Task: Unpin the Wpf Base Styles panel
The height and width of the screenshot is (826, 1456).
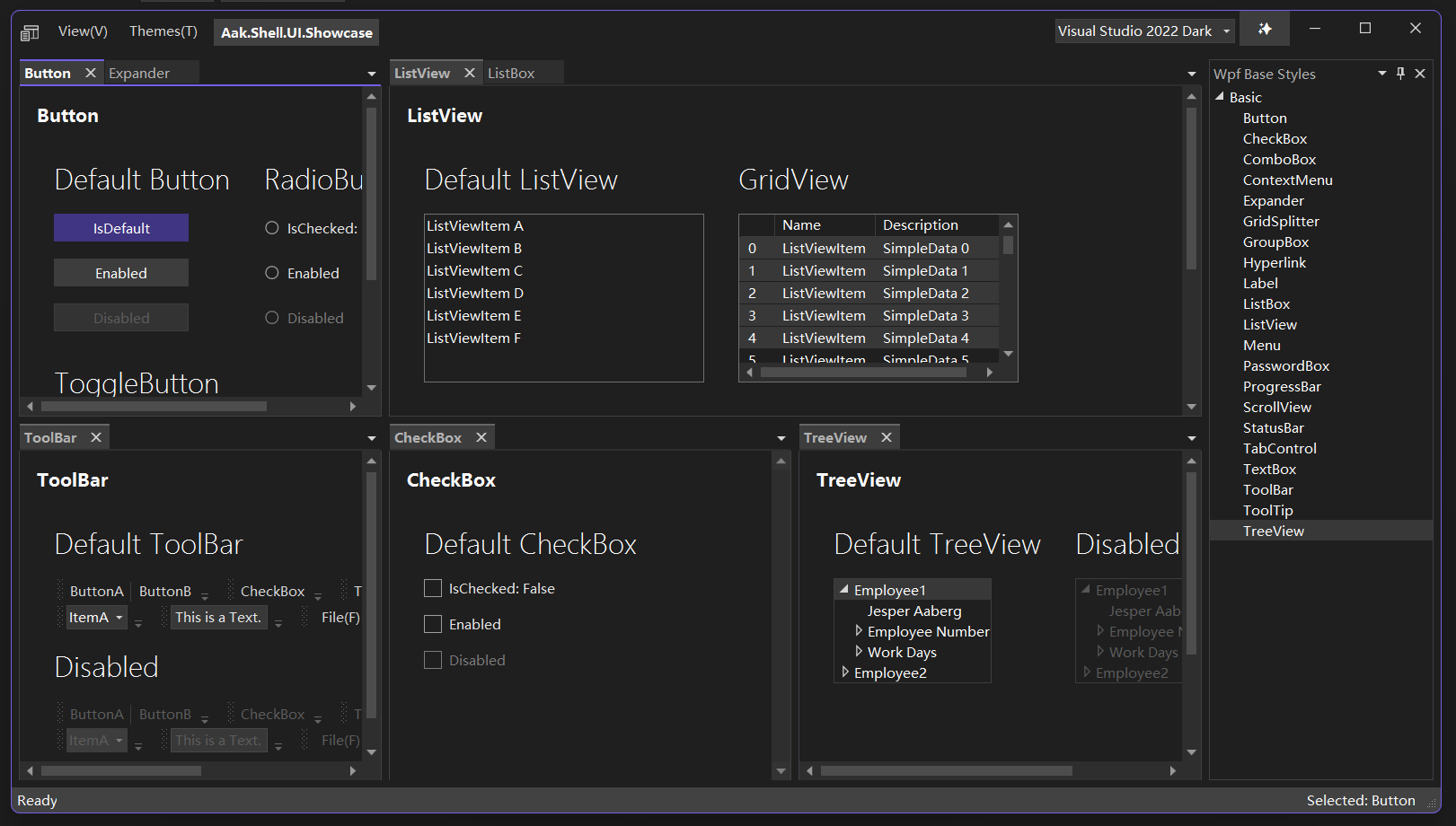Action: pyautogui.click(x=1399, y=74)
